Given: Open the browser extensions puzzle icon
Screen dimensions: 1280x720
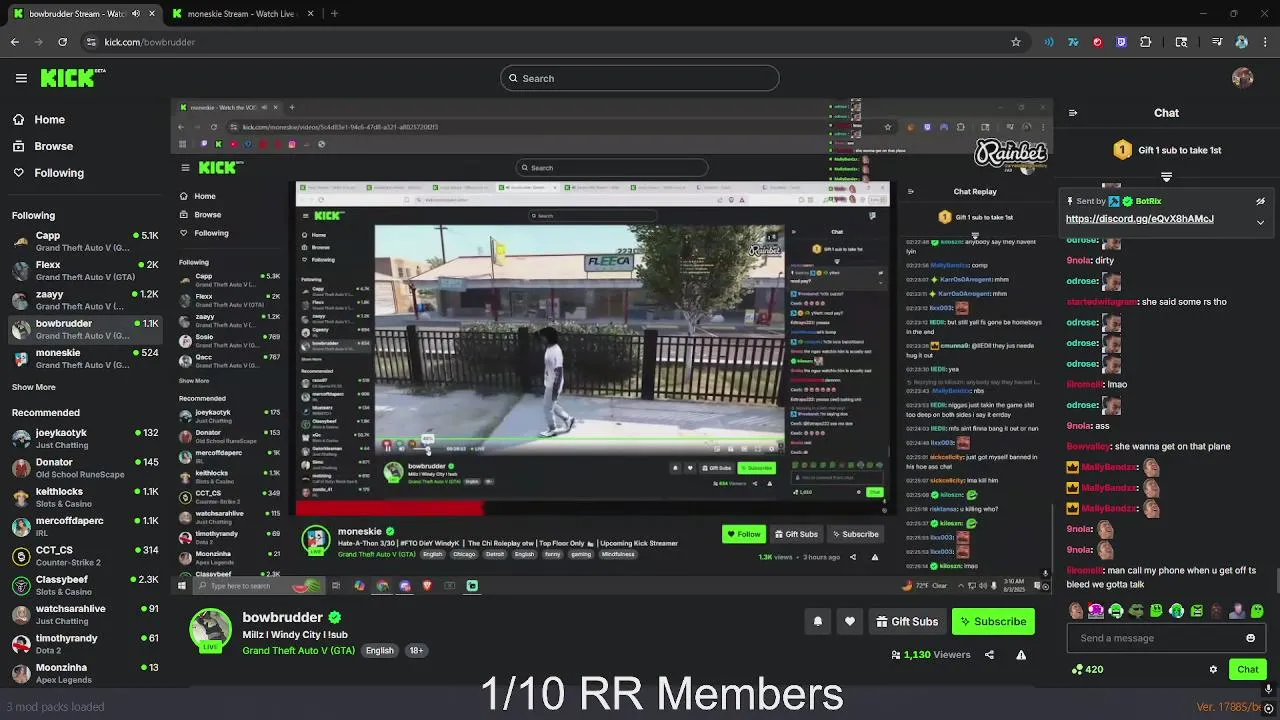Looking at the screenshot, I should click(x=1145, y=42).
